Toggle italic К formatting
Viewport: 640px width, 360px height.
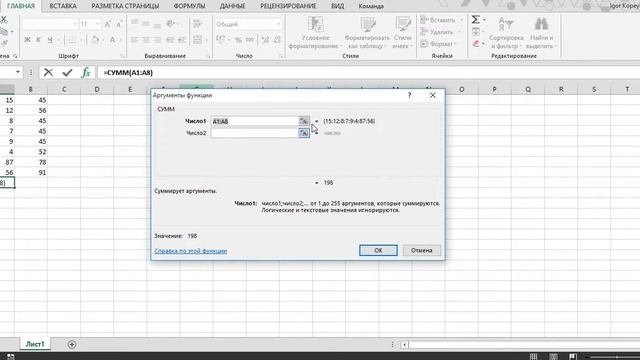click(38, 40)
